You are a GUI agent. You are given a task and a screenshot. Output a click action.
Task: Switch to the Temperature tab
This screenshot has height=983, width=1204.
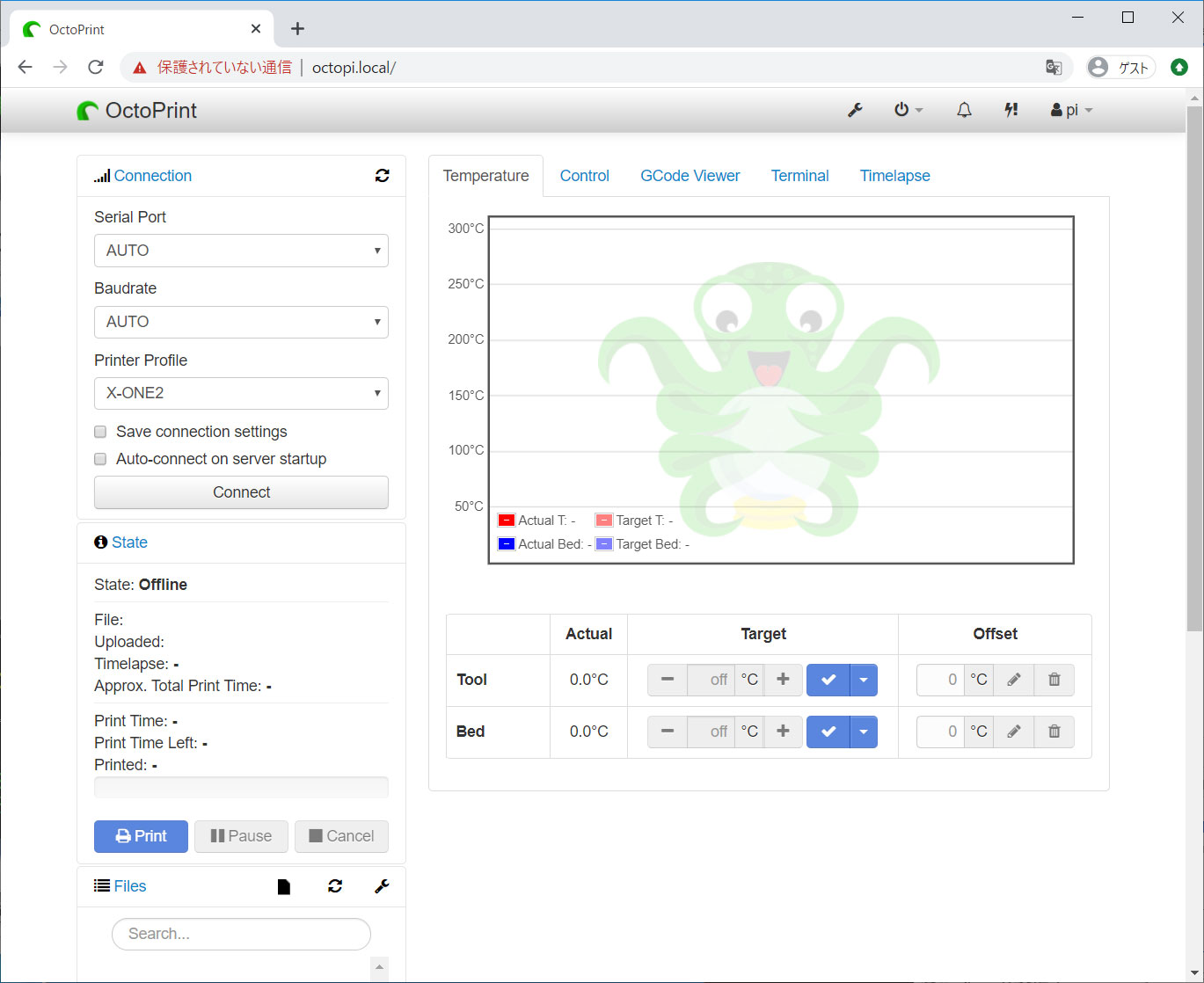[485, 176]
